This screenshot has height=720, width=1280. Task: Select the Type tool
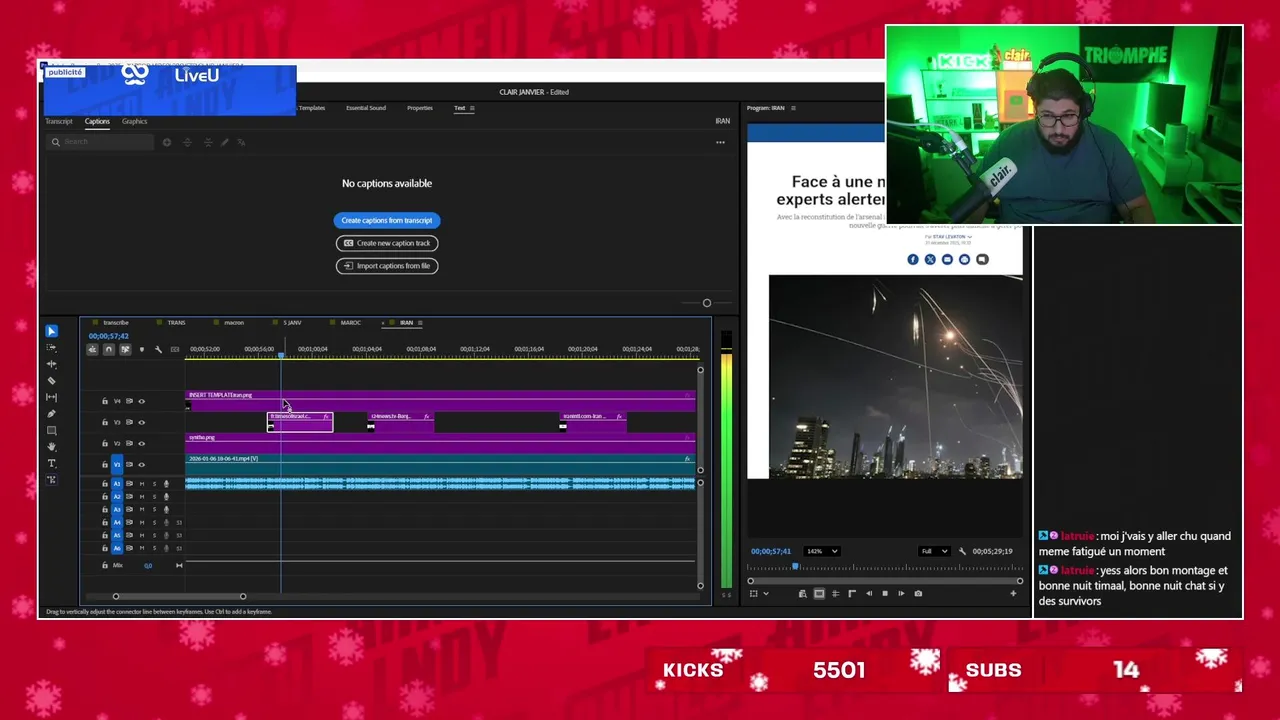(51, 463)
